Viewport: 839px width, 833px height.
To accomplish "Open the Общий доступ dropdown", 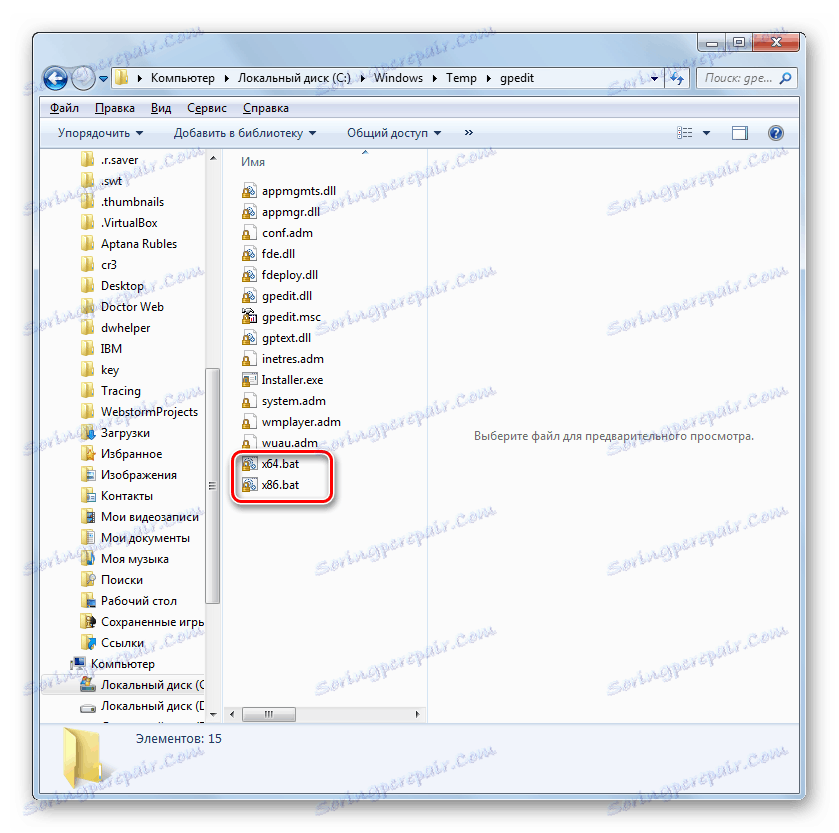I will (x=394, y=133).
